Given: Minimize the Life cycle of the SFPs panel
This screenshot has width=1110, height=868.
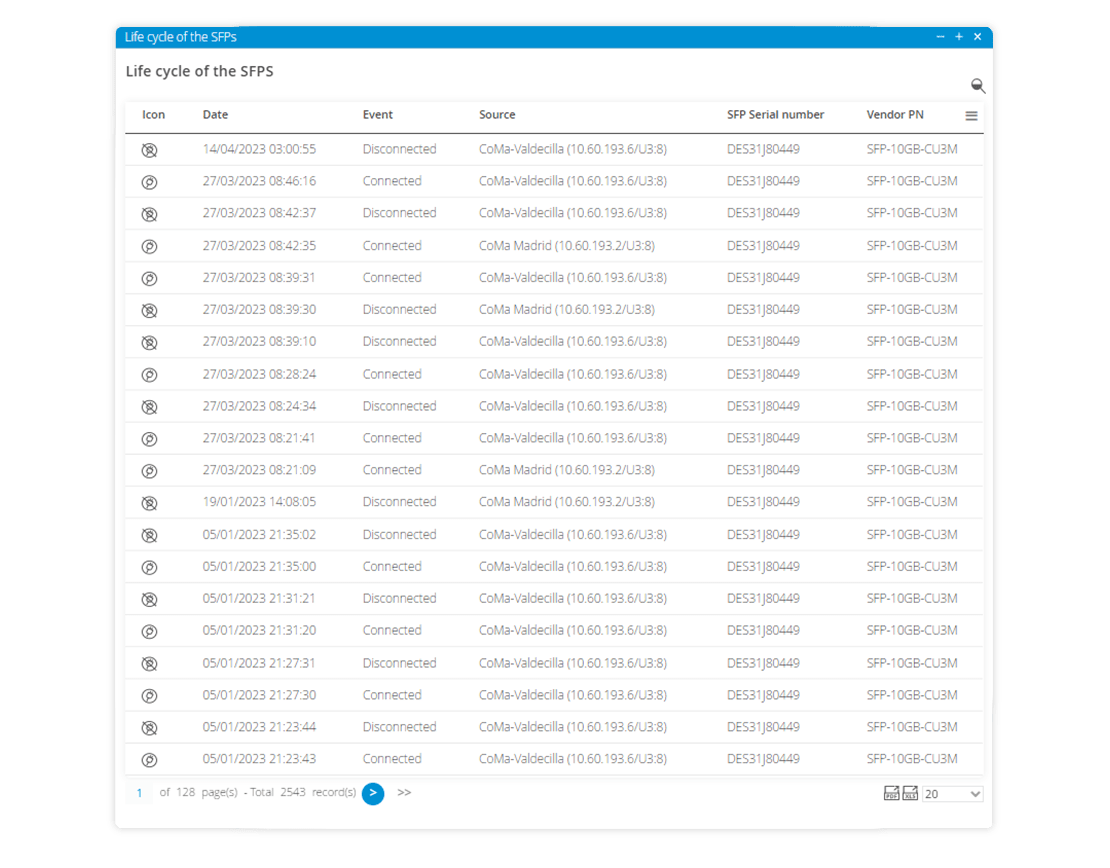Looking at the screenshot, I should coord(940,37).
